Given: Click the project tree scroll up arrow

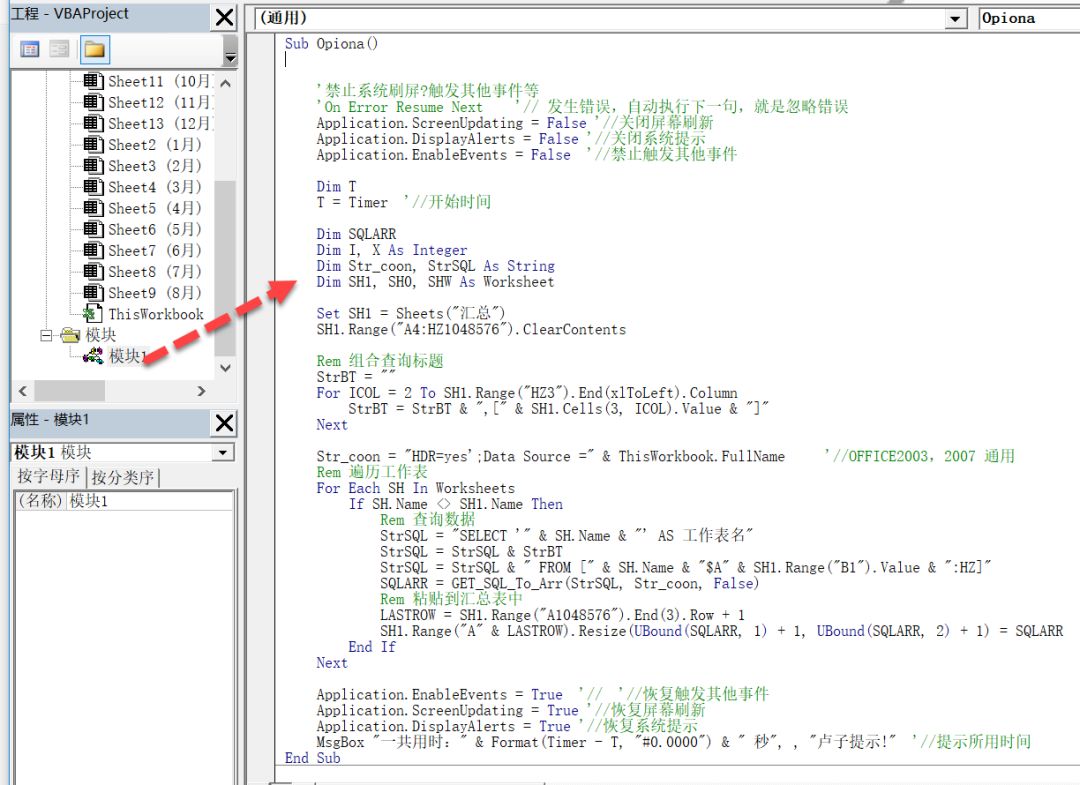Looking at the screenshot, I should tap(225, 83).
